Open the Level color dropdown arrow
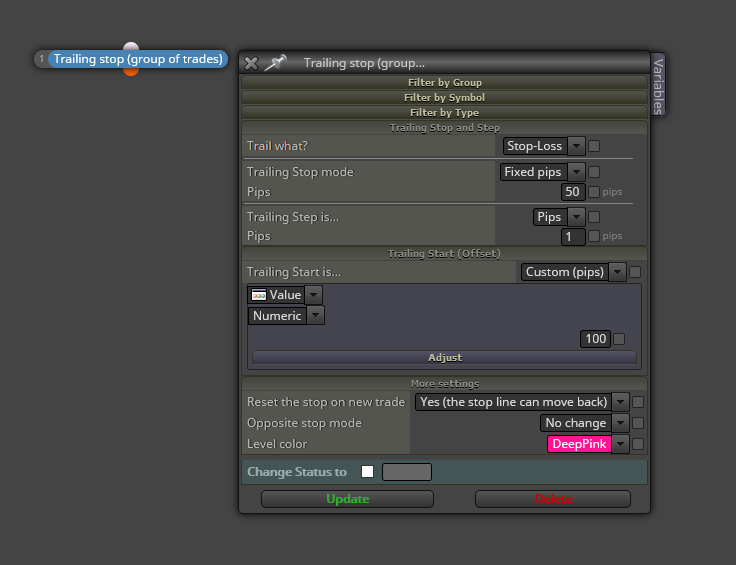Screen dimensions: 736x565 tap(620, 444)
